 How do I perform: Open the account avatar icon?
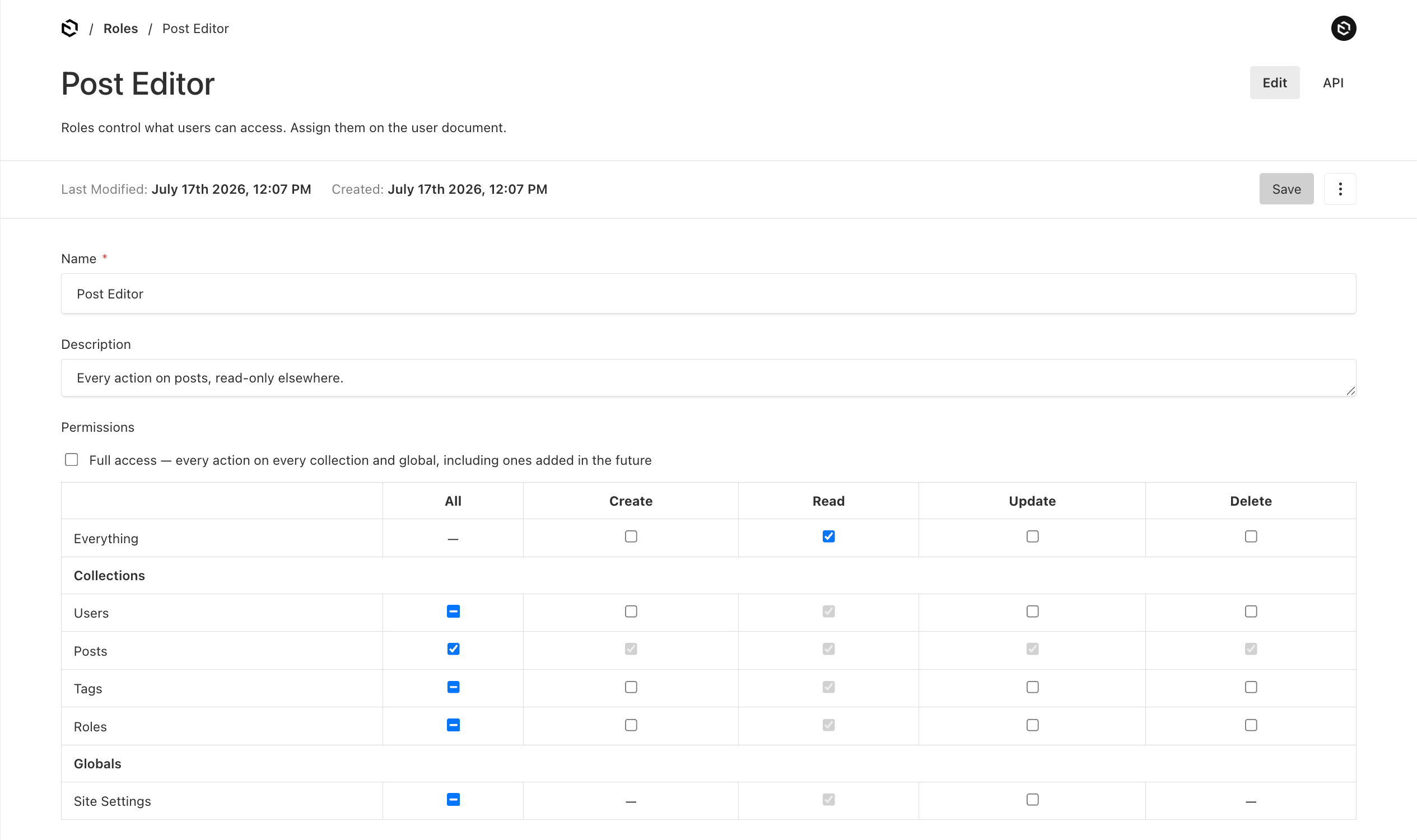pos(1343,29)
